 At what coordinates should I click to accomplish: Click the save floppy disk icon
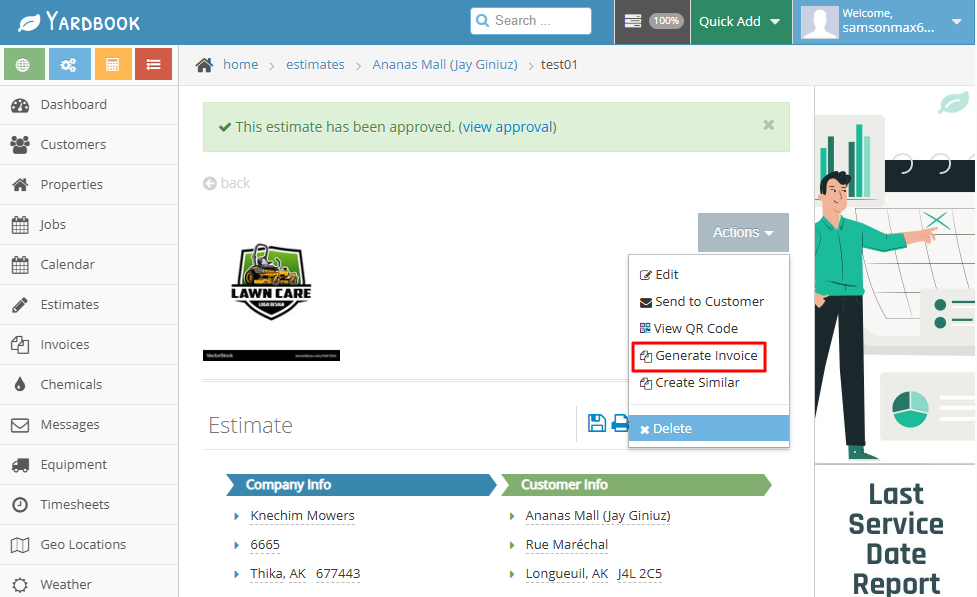596,423
